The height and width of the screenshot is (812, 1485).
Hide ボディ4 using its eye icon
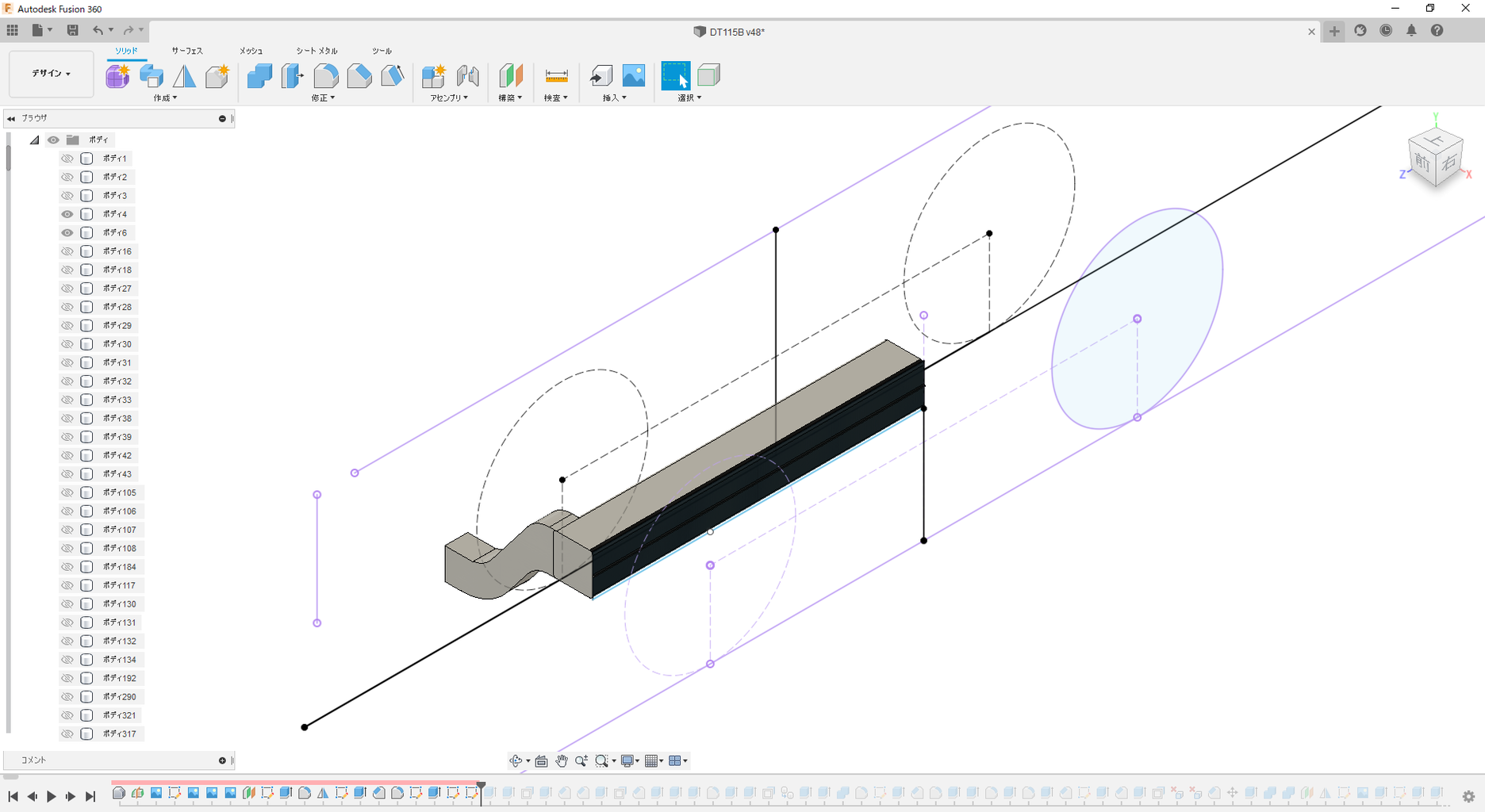(67, 214)
